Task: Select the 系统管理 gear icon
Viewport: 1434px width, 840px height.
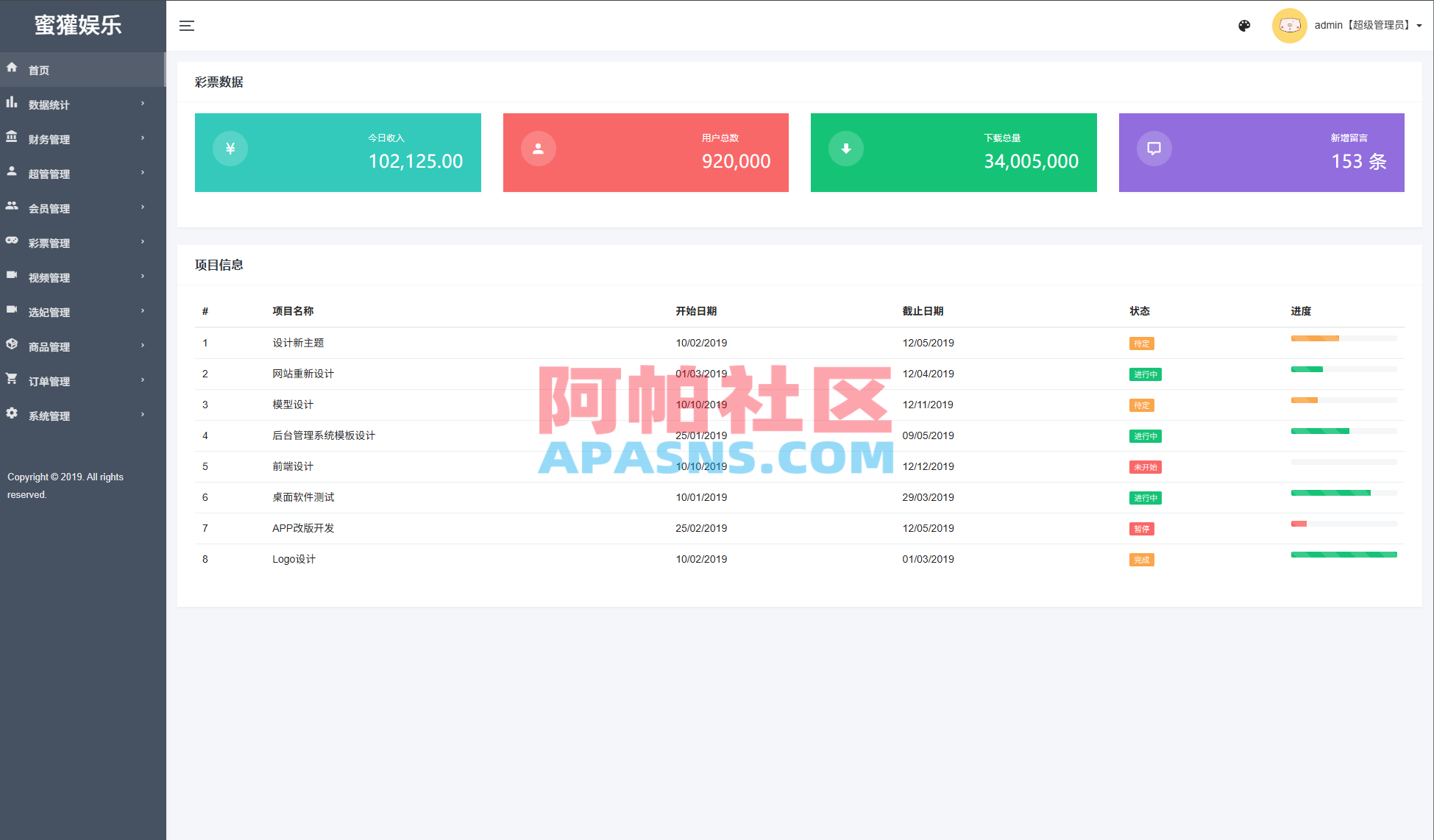Action: point(12,414)
